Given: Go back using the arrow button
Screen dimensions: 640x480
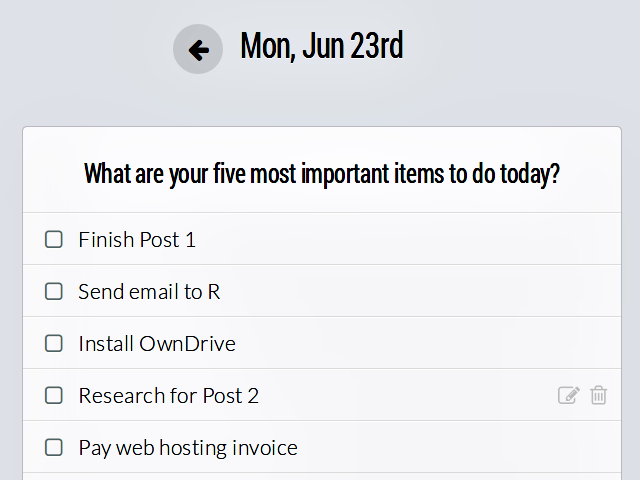Looking at the screenshot, I should click(x=198, y=49).
